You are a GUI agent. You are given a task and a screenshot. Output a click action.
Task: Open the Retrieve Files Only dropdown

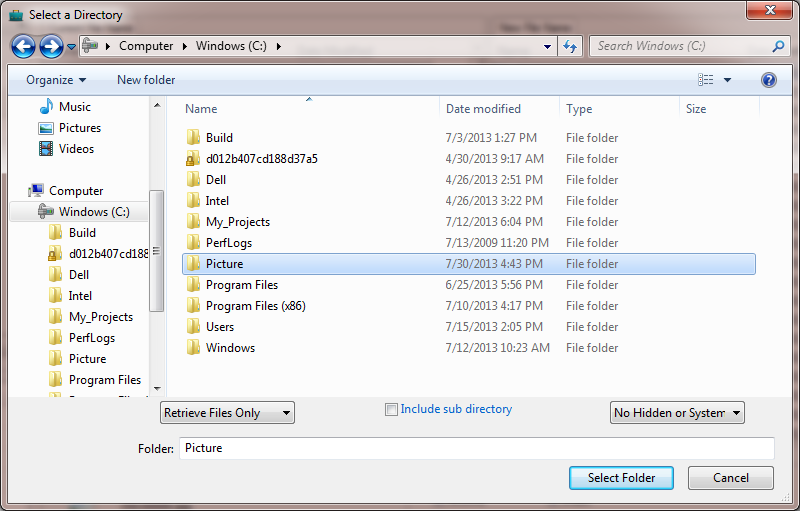pyautogui.click(x=227, y=413)
